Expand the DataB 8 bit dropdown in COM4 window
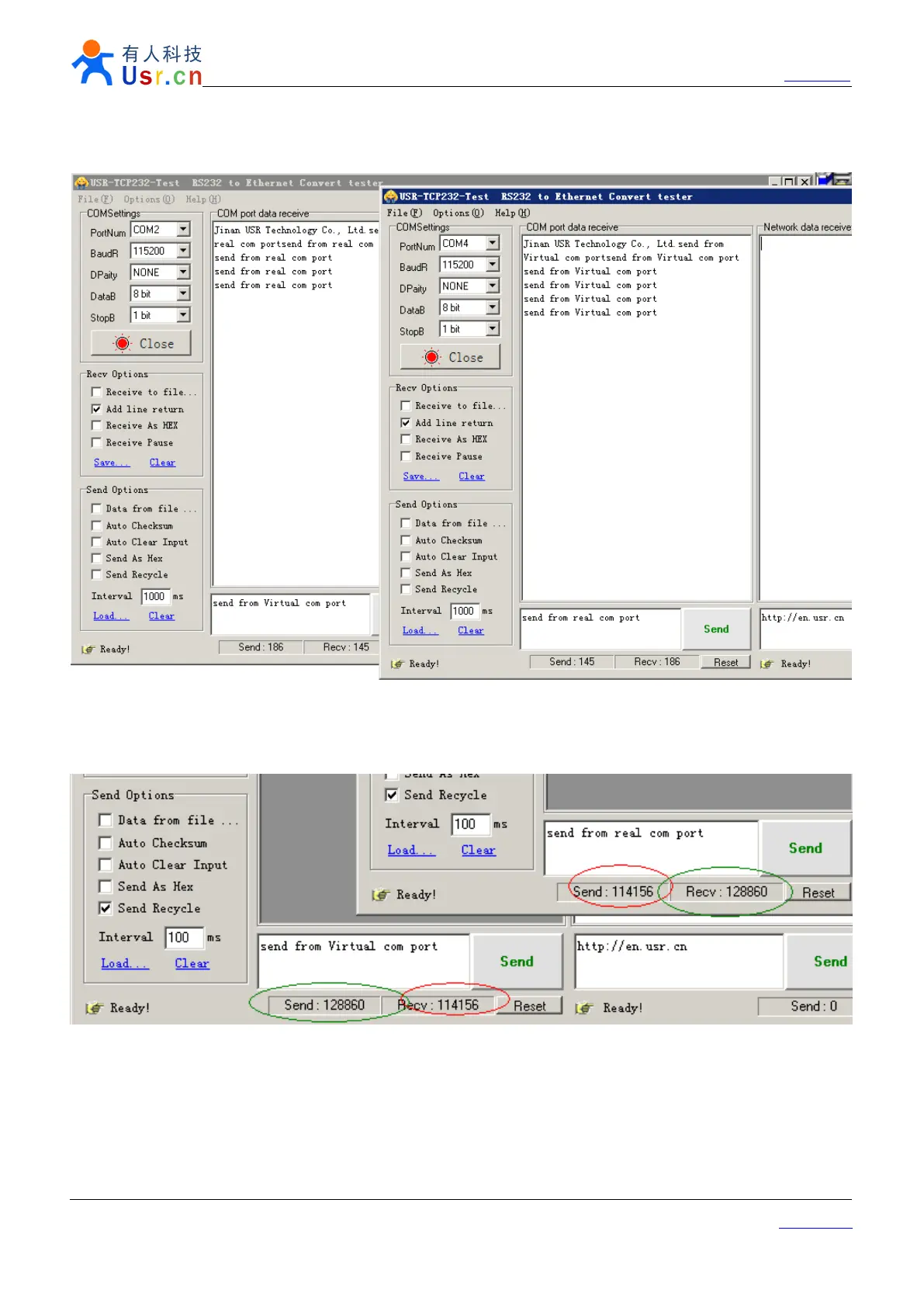Image resolution: width=924 pixels, height=1307 pixels. click(x=493, y=307)
